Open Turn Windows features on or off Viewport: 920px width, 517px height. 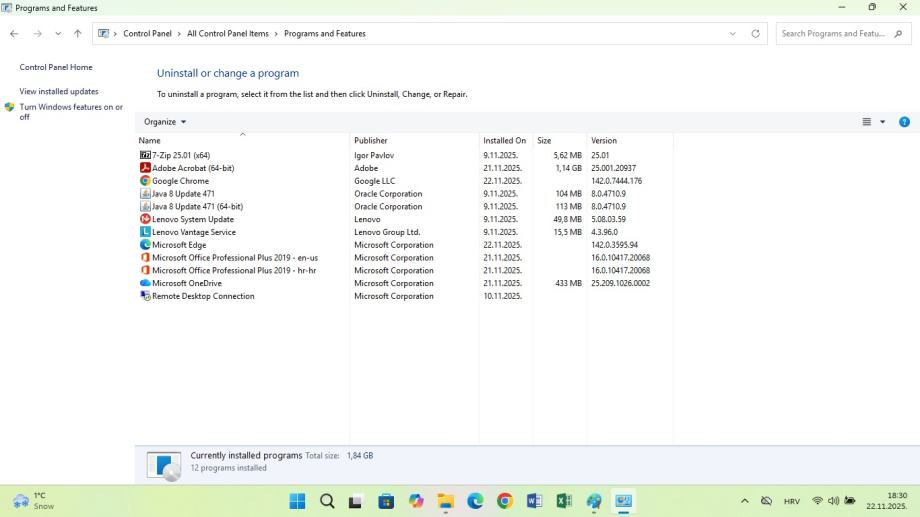pos(71,111)
